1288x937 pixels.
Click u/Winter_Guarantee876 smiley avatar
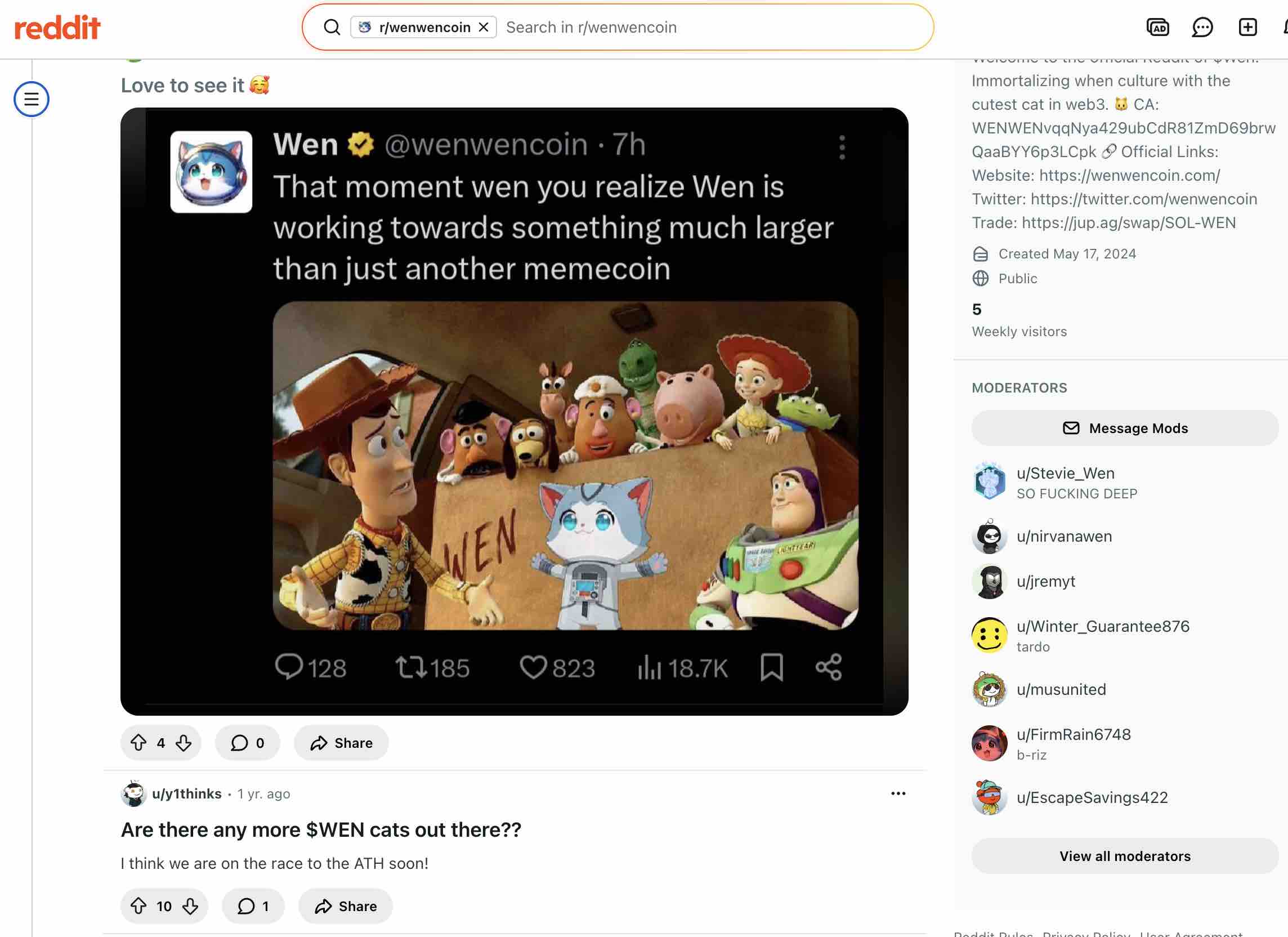click(x=989, y=635)
